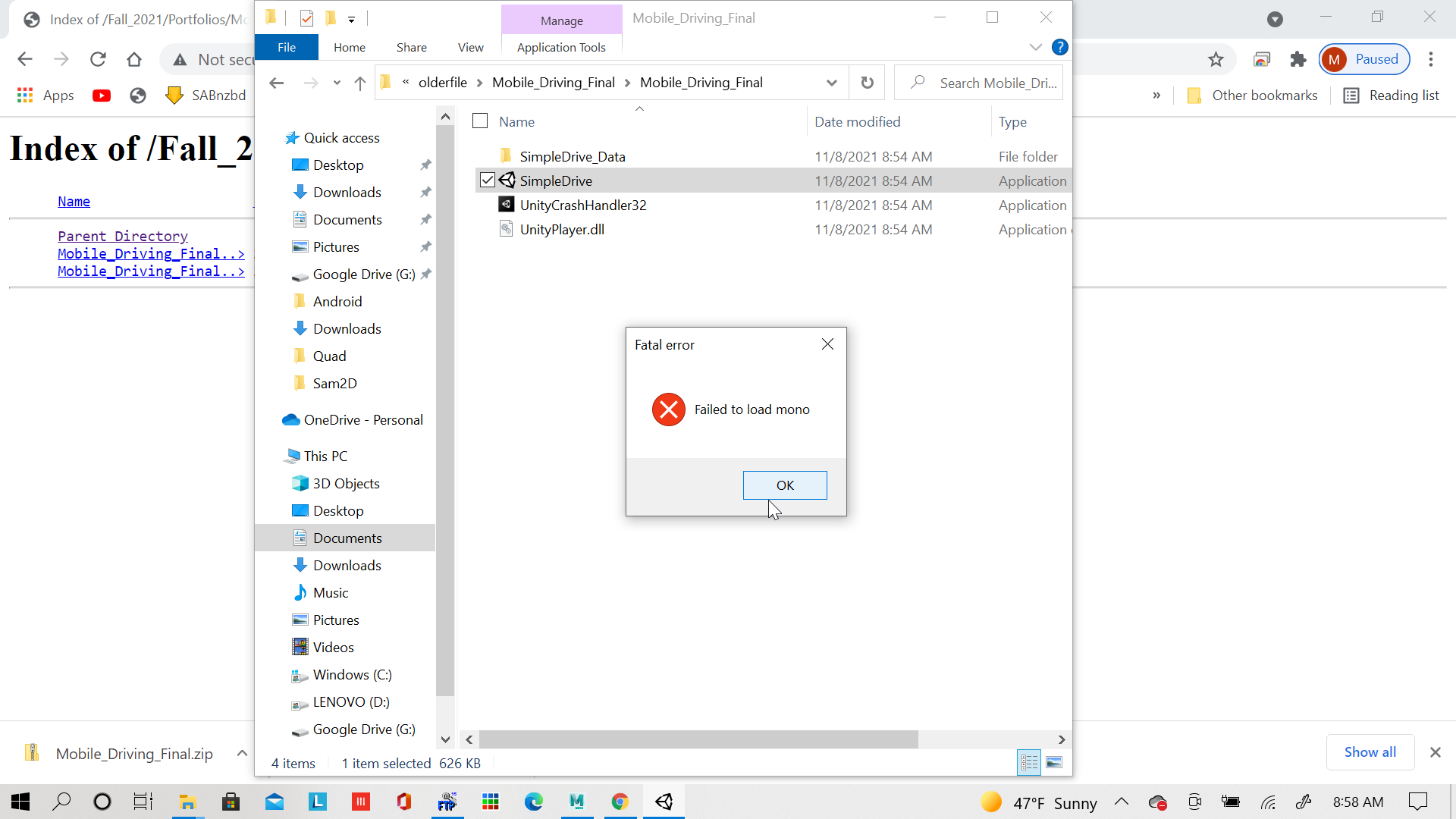Toggle the properties checkmark in the quick access toolbar
Screen dimensions: 1456x819
306,18
